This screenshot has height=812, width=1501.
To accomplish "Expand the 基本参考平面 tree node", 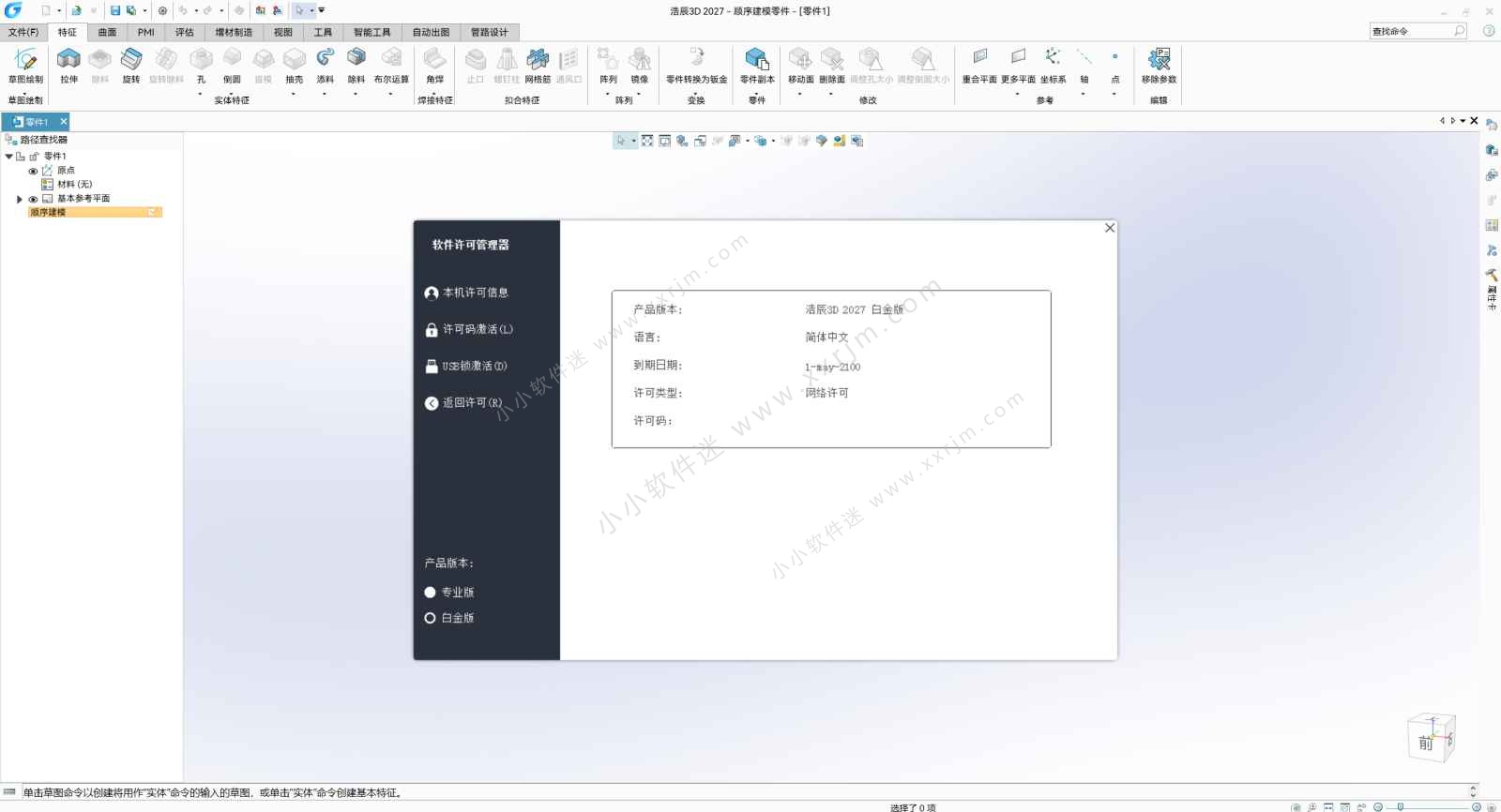I will point(19,199).
